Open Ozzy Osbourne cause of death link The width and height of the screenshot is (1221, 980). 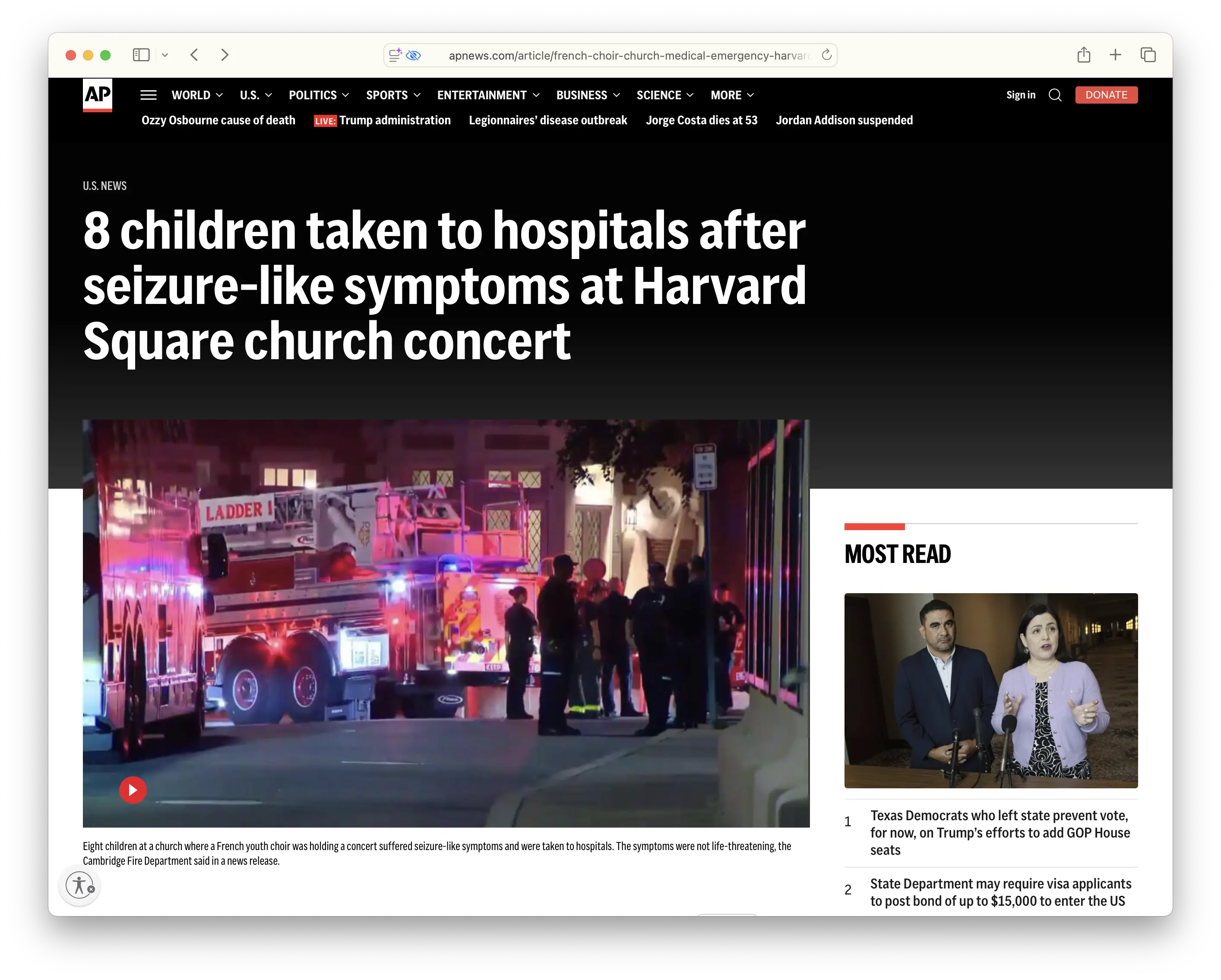point(218,120)
